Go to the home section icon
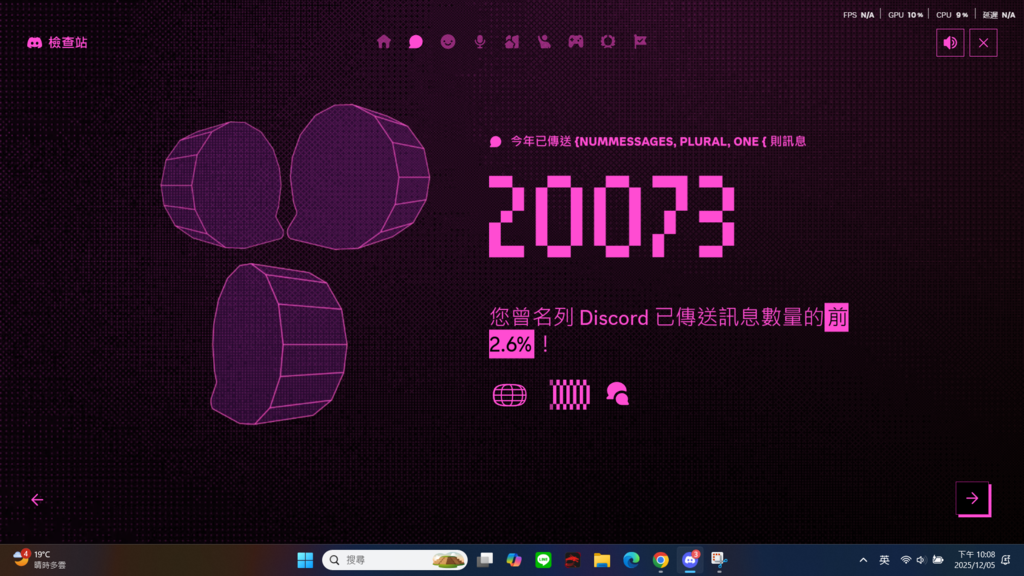The image size is (1024, 576). (x=384, y=42)
